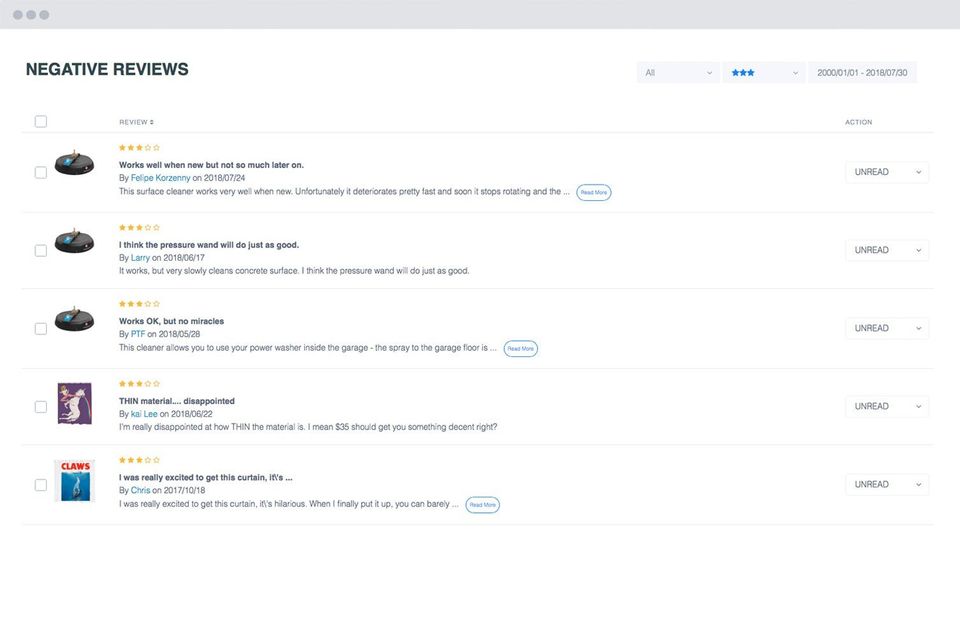Expand UNREAD action dropdown for Larry's review
This screenshot has height=630, width=960.
(x=887, y=250)
